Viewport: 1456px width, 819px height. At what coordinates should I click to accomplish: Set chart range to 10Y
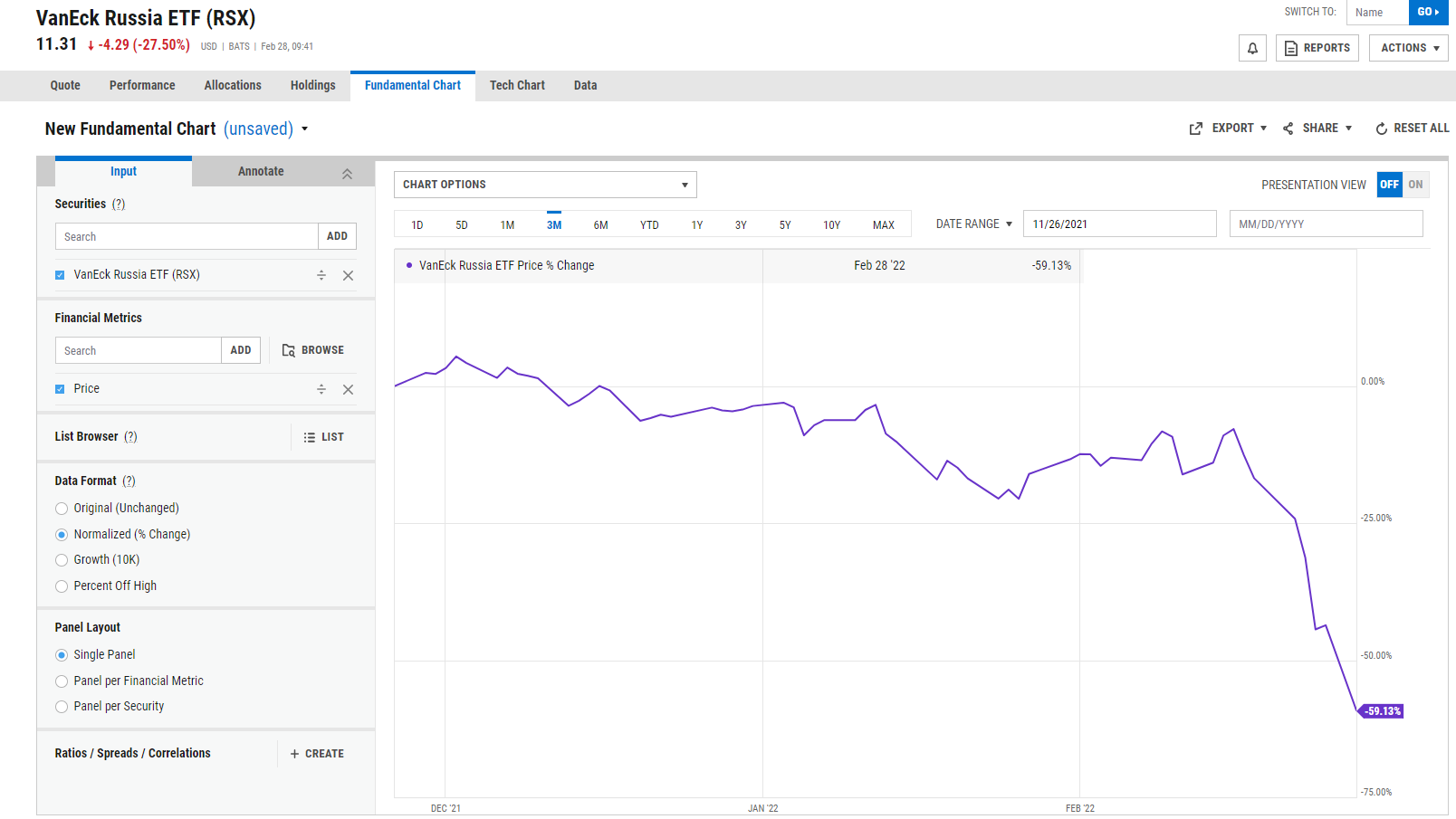pos(831,225)
